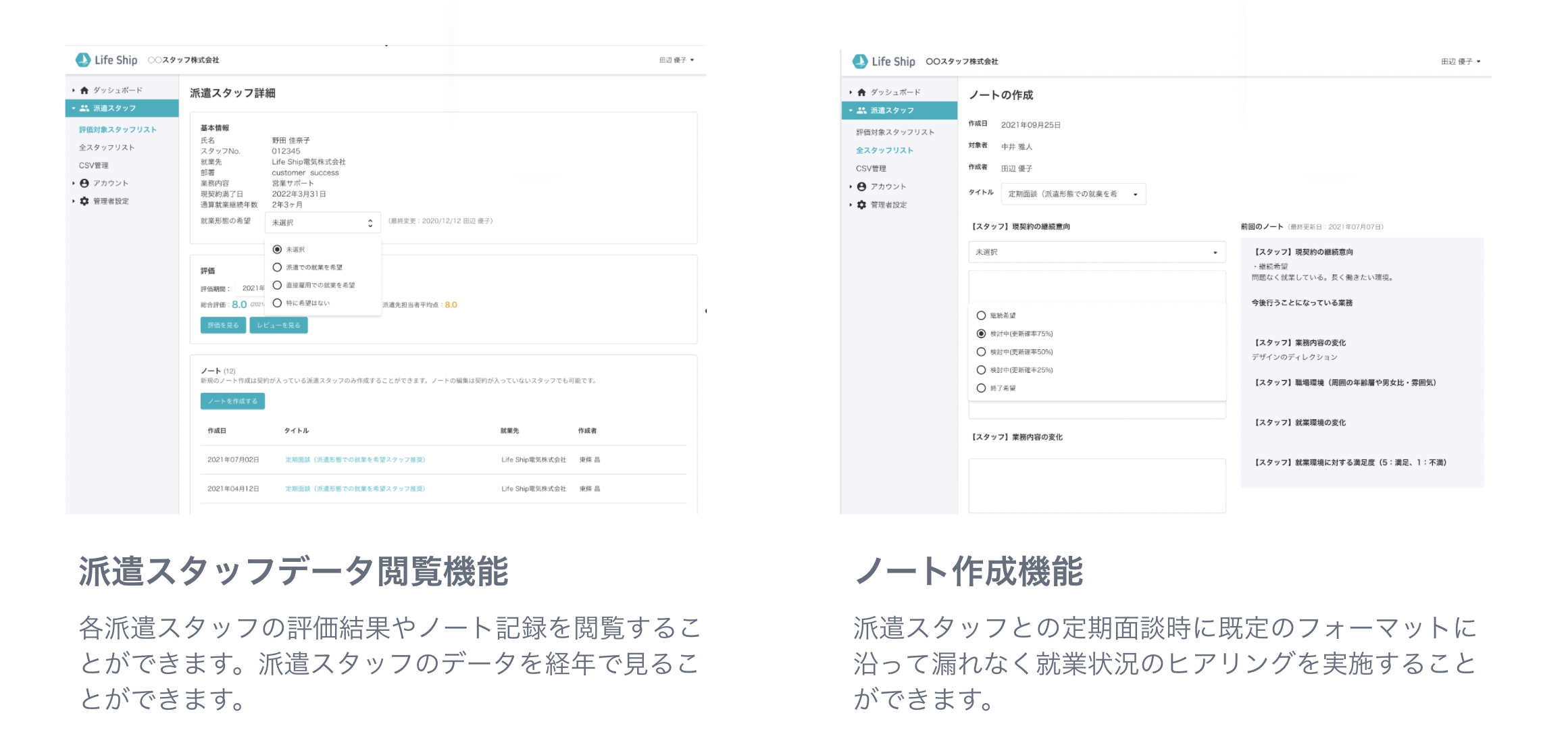The image size is (1568, 749).
Task: Select the 終了希望 radio option
Action: (x=981, y=388)
